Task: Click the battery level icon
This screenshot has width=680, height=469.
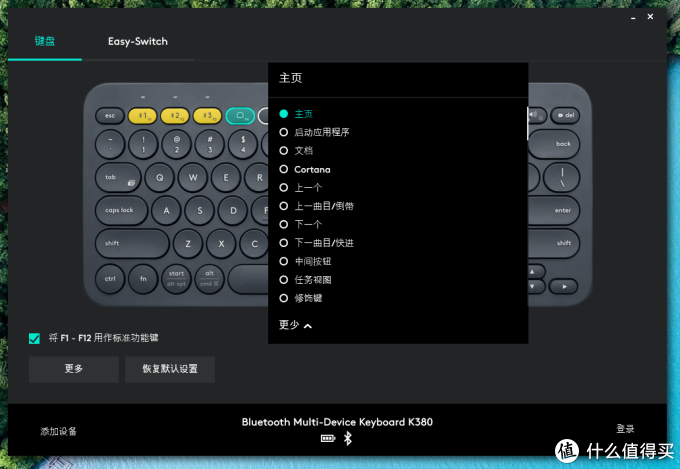Action: point(328,439)
